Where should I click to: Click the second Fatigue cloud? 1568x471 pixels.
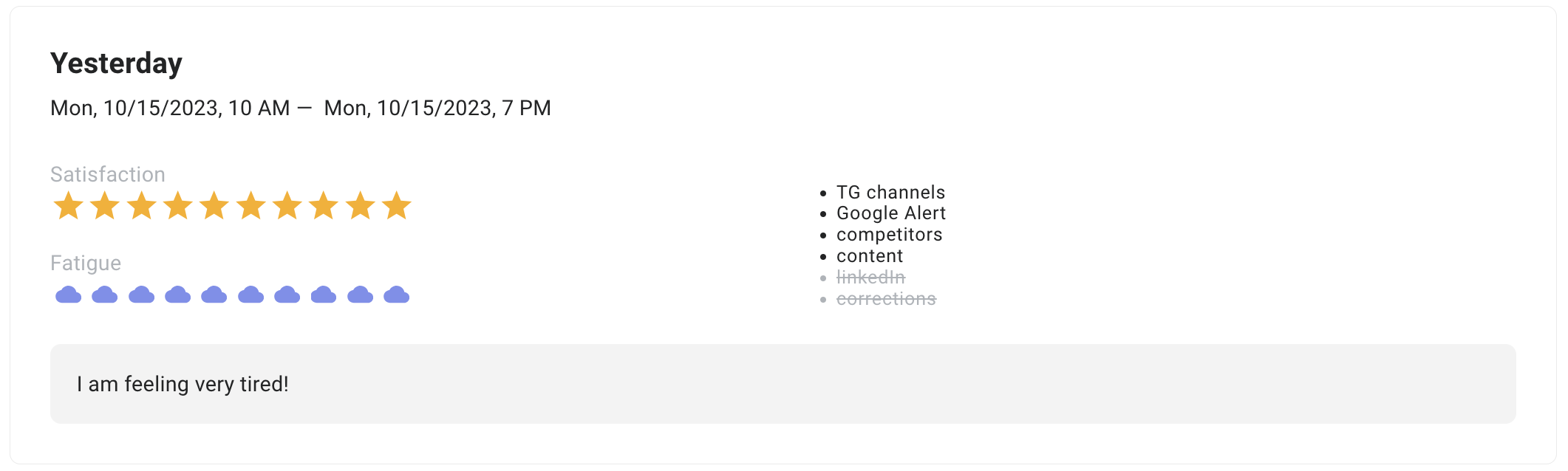point(105,295)
